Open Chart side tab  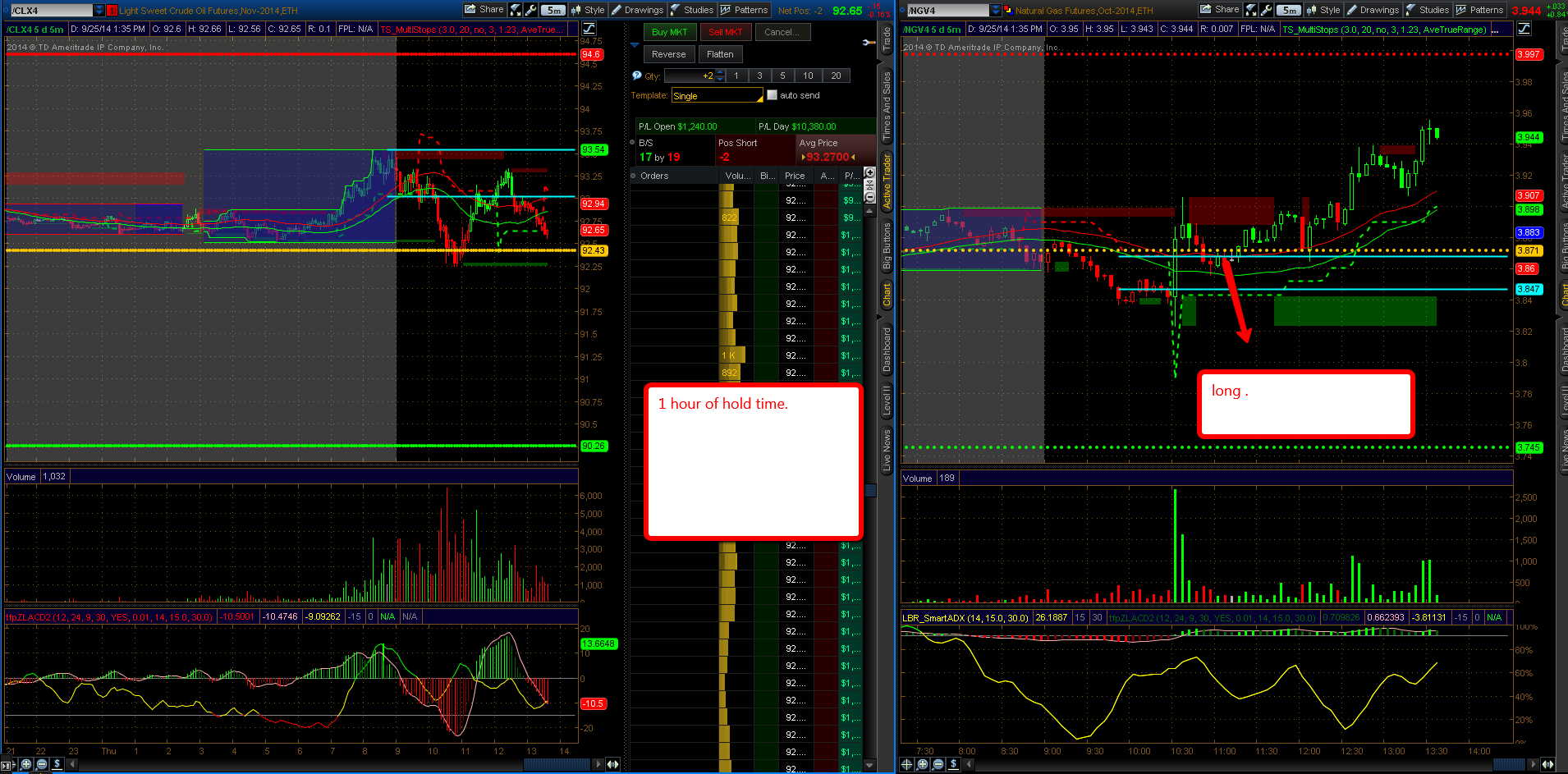click(x=887, y=295)
